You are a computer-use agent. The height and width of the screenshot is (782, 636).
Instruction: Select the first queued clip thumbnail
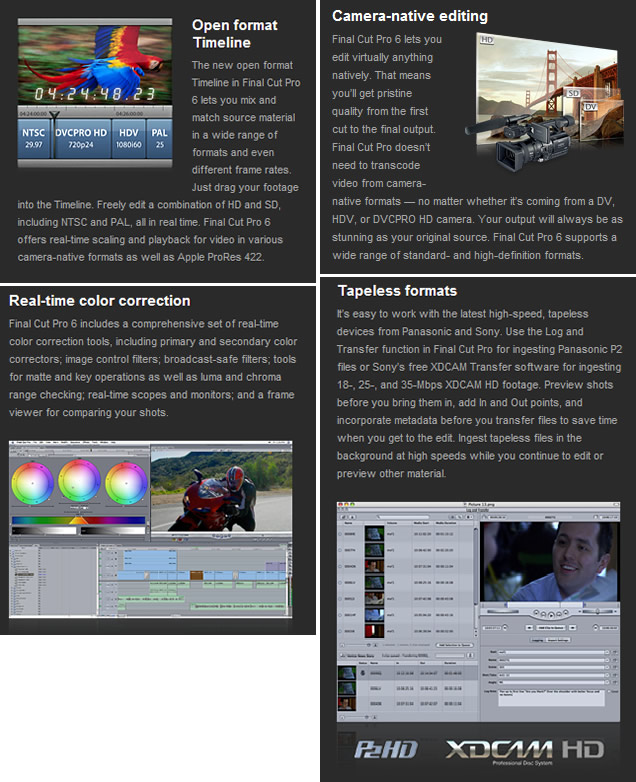click(x=347, y=673)
